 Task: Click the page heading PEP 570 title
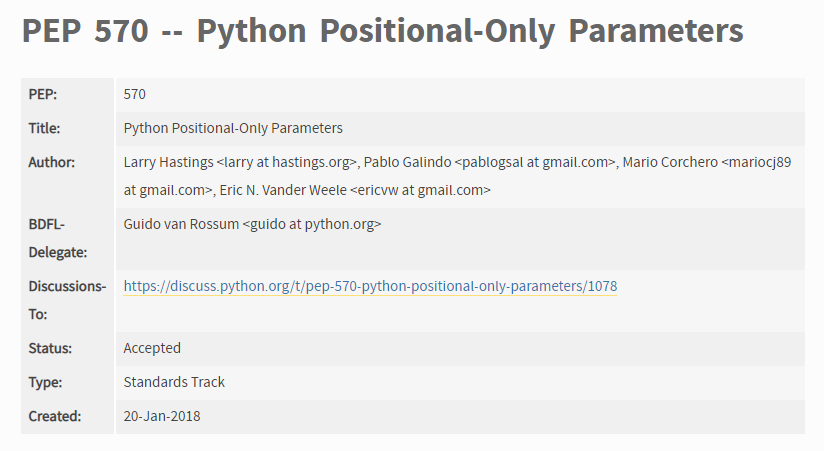(x=383, y=30)
